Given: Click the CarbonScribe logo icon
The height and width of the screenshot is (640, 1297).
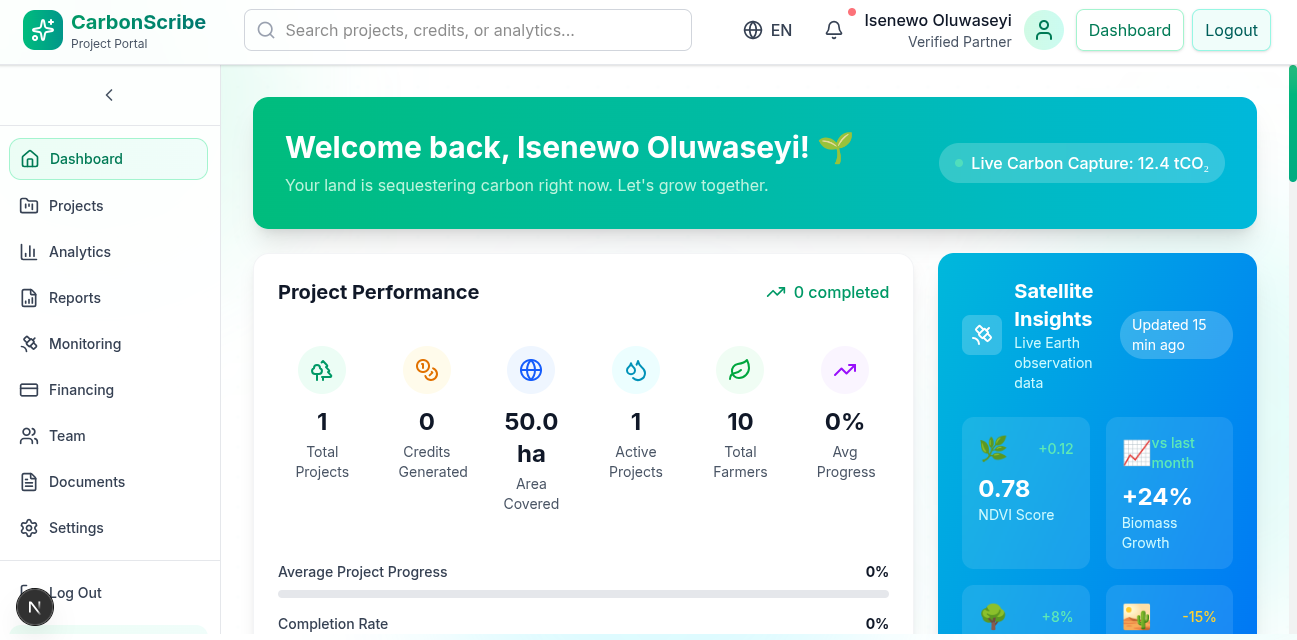Looking at the screenshot, I should click(x=42, y=30).
